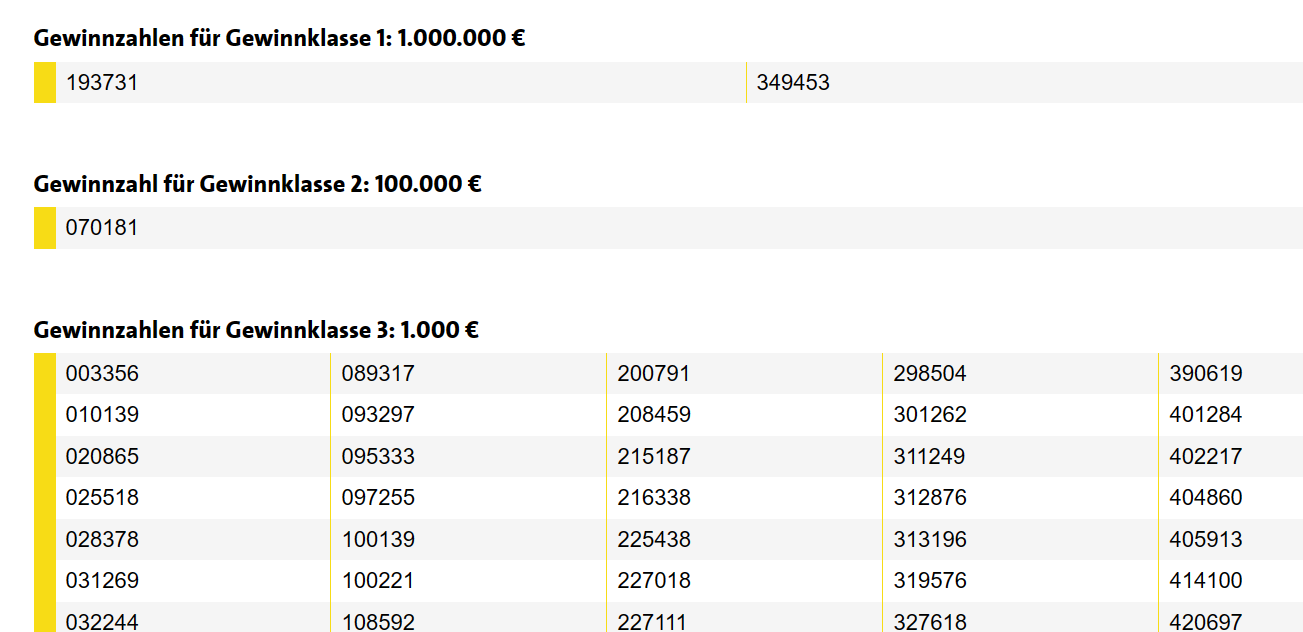Click the number 313196

click(930, 540)
